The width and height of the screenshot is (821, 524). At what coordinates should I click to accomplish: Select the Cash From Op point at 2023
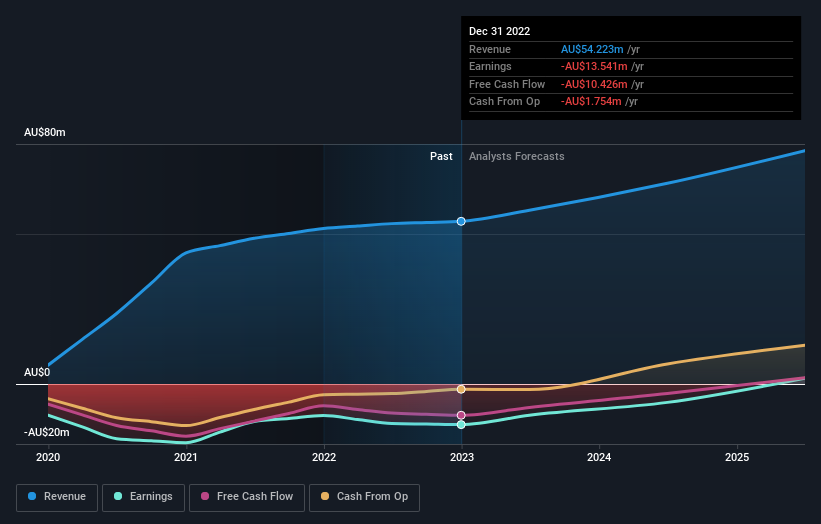(x=461, y=389)
